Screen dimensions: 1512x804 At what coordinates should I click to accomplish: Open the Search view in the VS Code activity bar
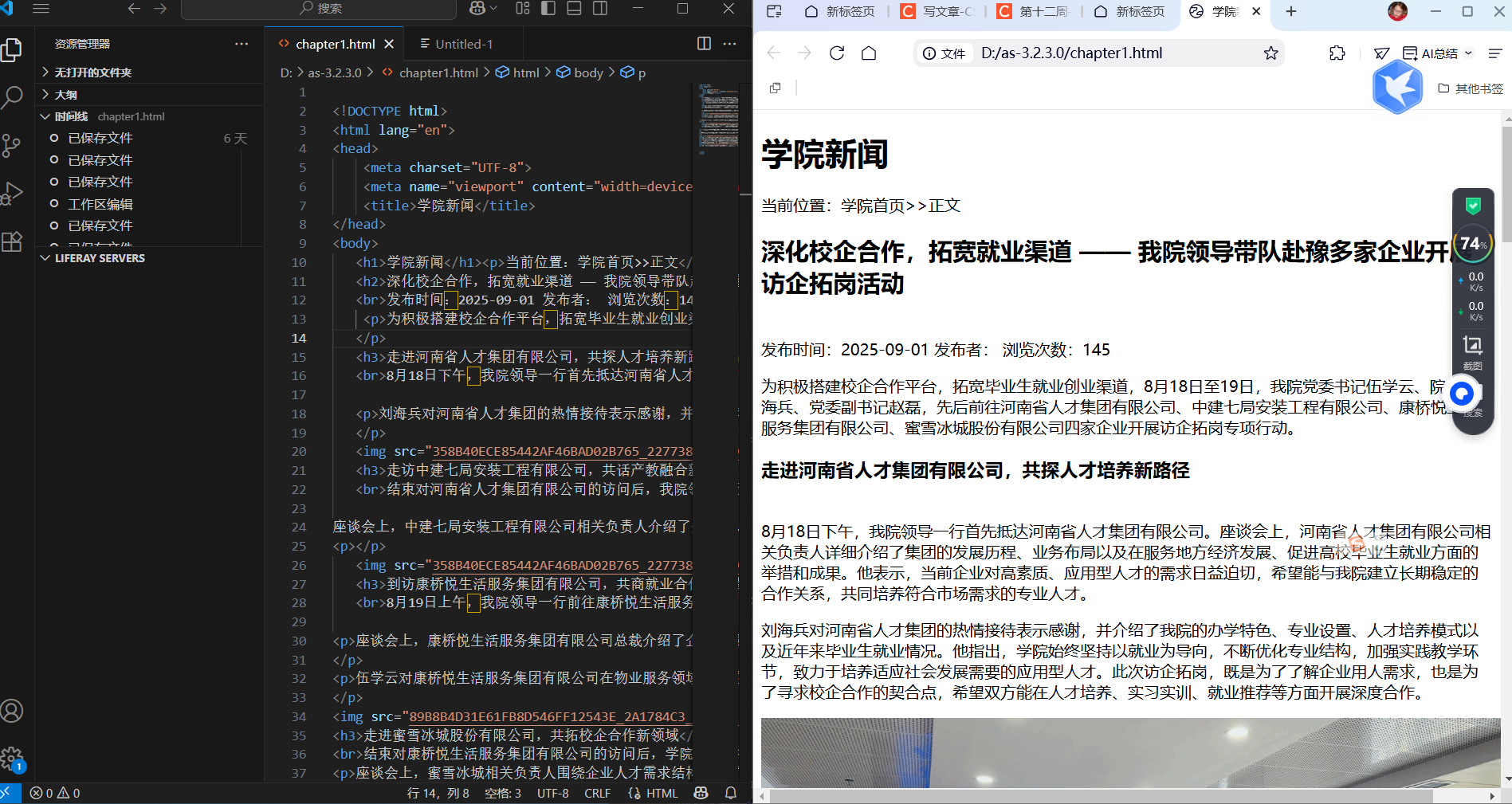coord(12,97)
